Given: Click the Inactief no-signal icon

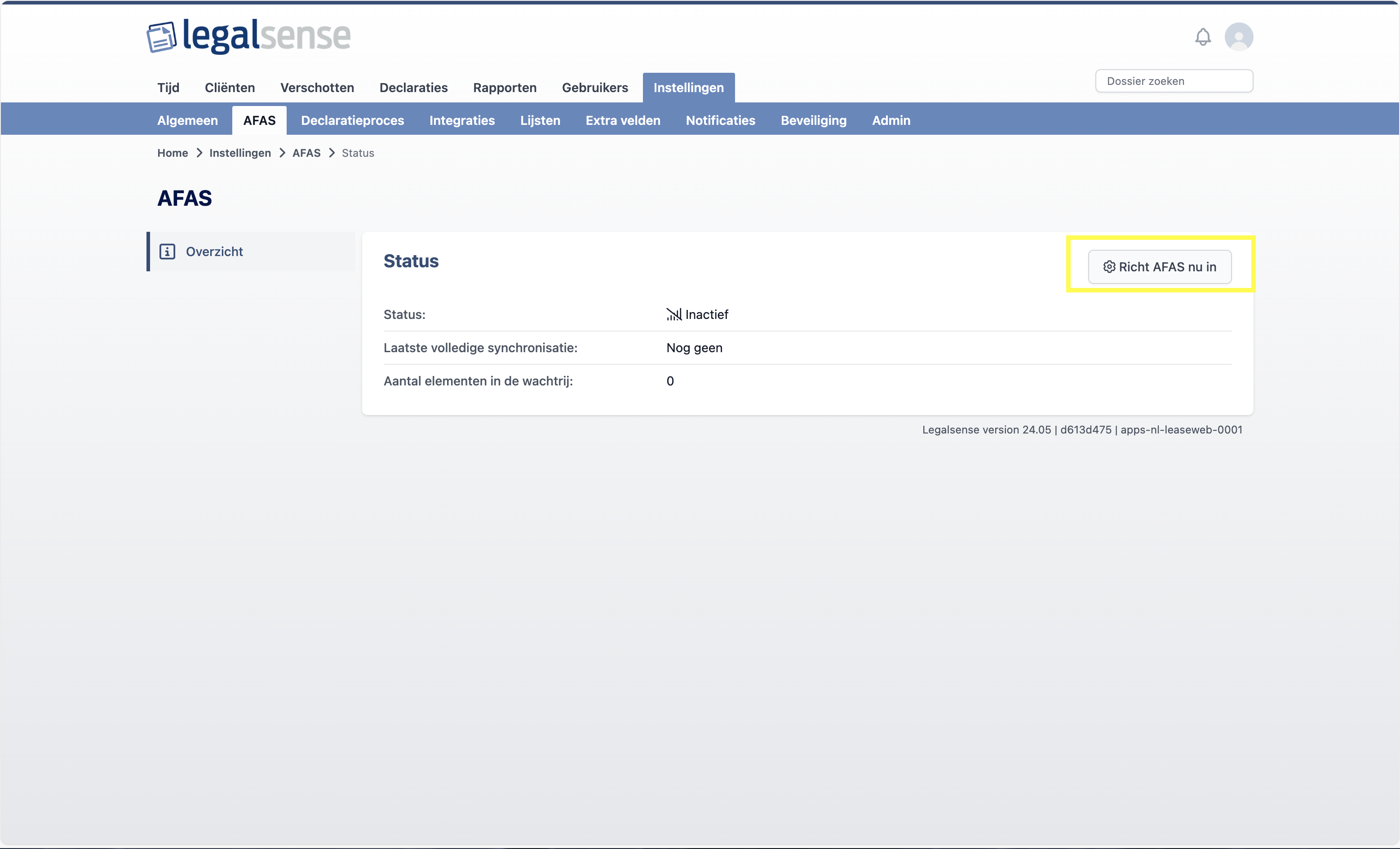Looking at the screenshot, I should pos(674,314).
